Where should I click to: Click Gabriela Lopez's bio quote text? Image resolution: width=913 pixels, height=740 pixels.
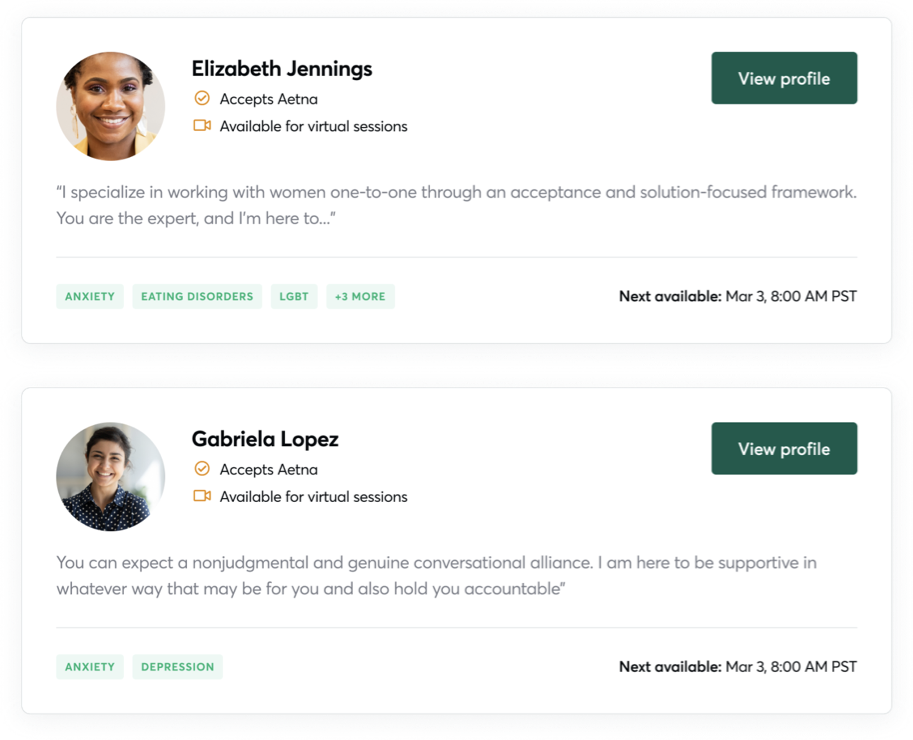pos(437,575)
